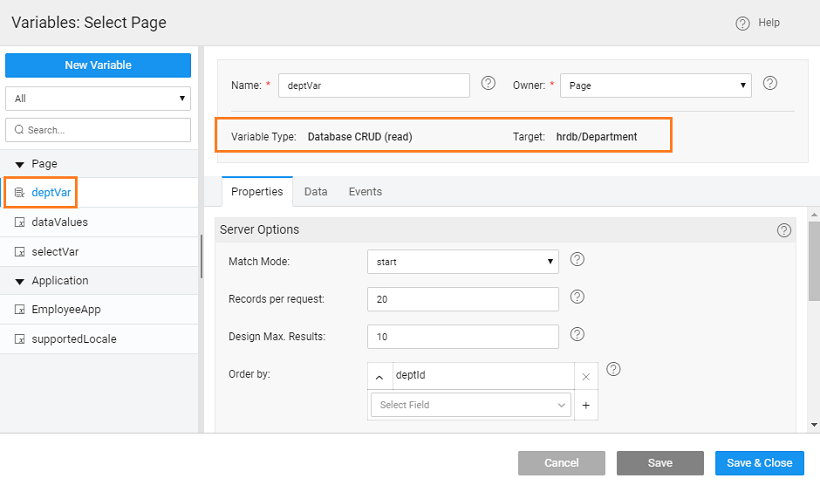Switch to the Events tab
Image resolution: width=820 pixels, height=492 pixels.
365,191
